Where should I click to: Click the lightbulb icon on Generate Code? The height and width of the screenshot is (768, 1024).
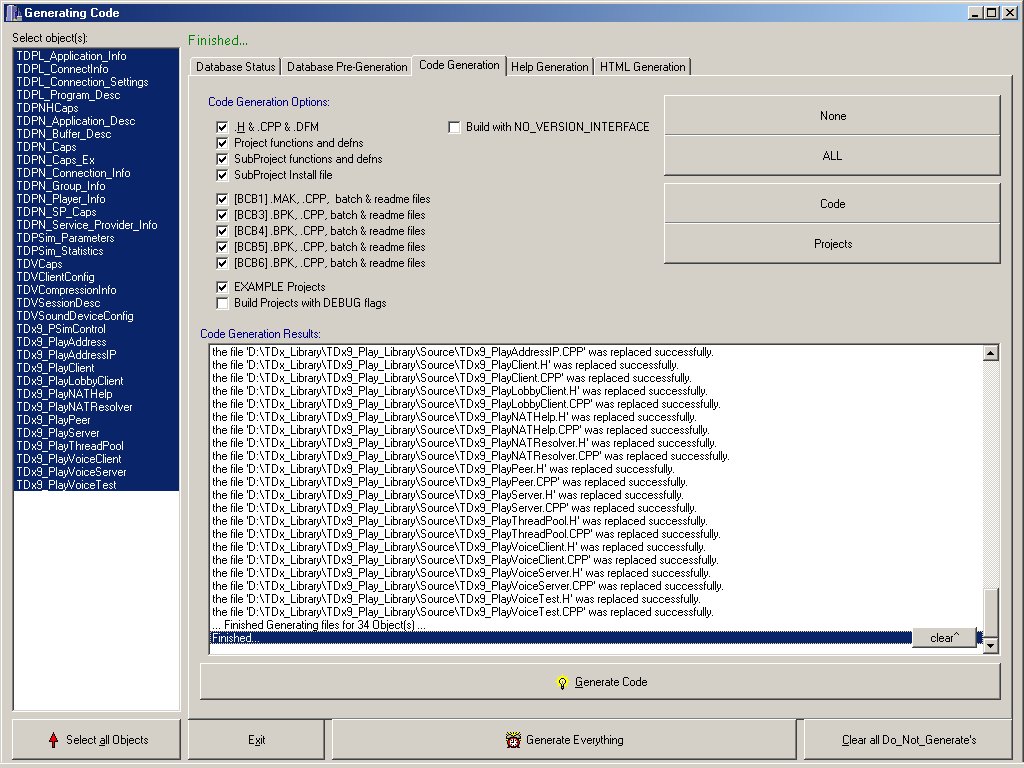(x=562, y=682)
